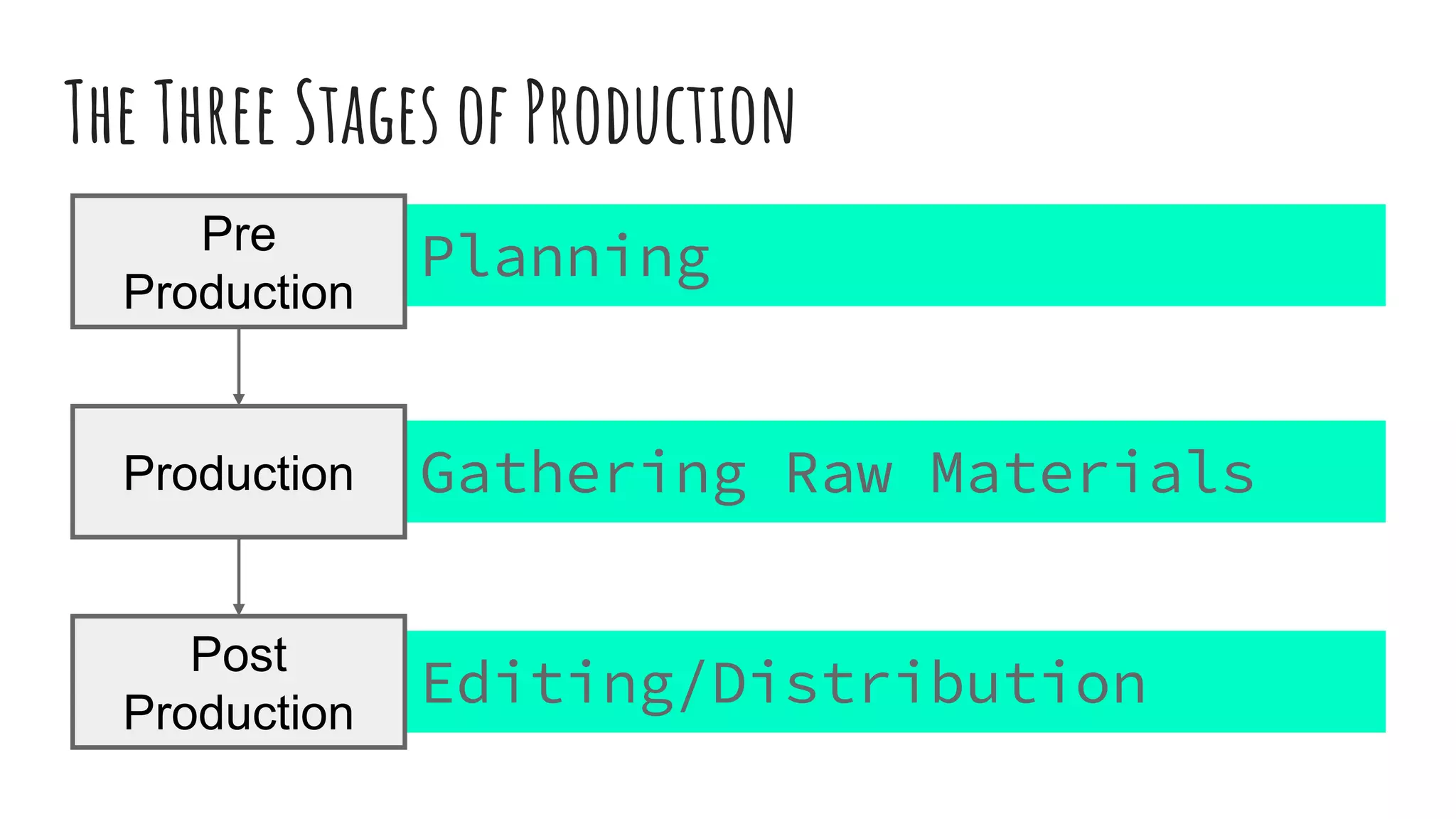Screen dimensions: 1456x819
Task: Click the arrow above the Post Production box
Action: [x=239, y=576]
